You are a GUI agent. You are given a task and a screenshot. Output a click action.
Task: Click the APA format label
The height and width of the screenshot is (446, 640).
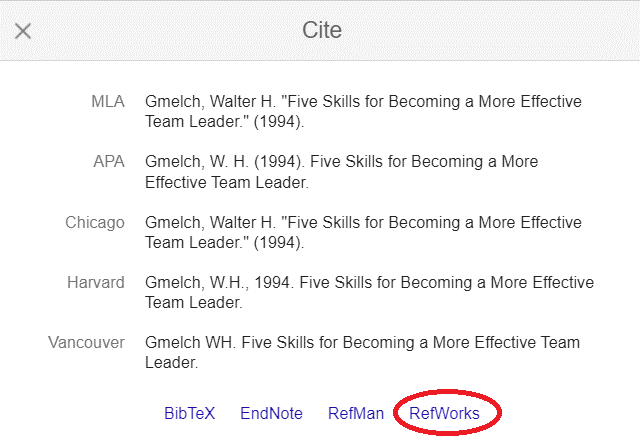[x=108, y=162]
